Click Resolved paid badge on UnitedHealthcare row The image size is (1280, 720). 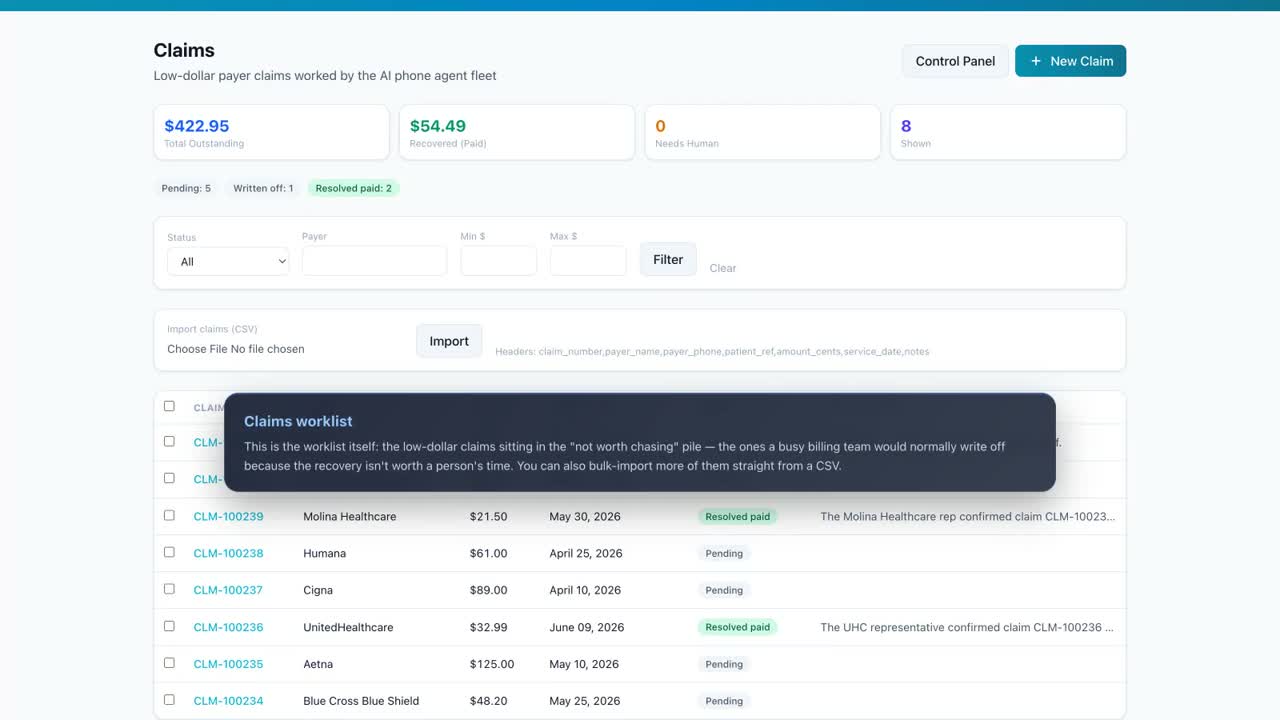tap(738, 628)
